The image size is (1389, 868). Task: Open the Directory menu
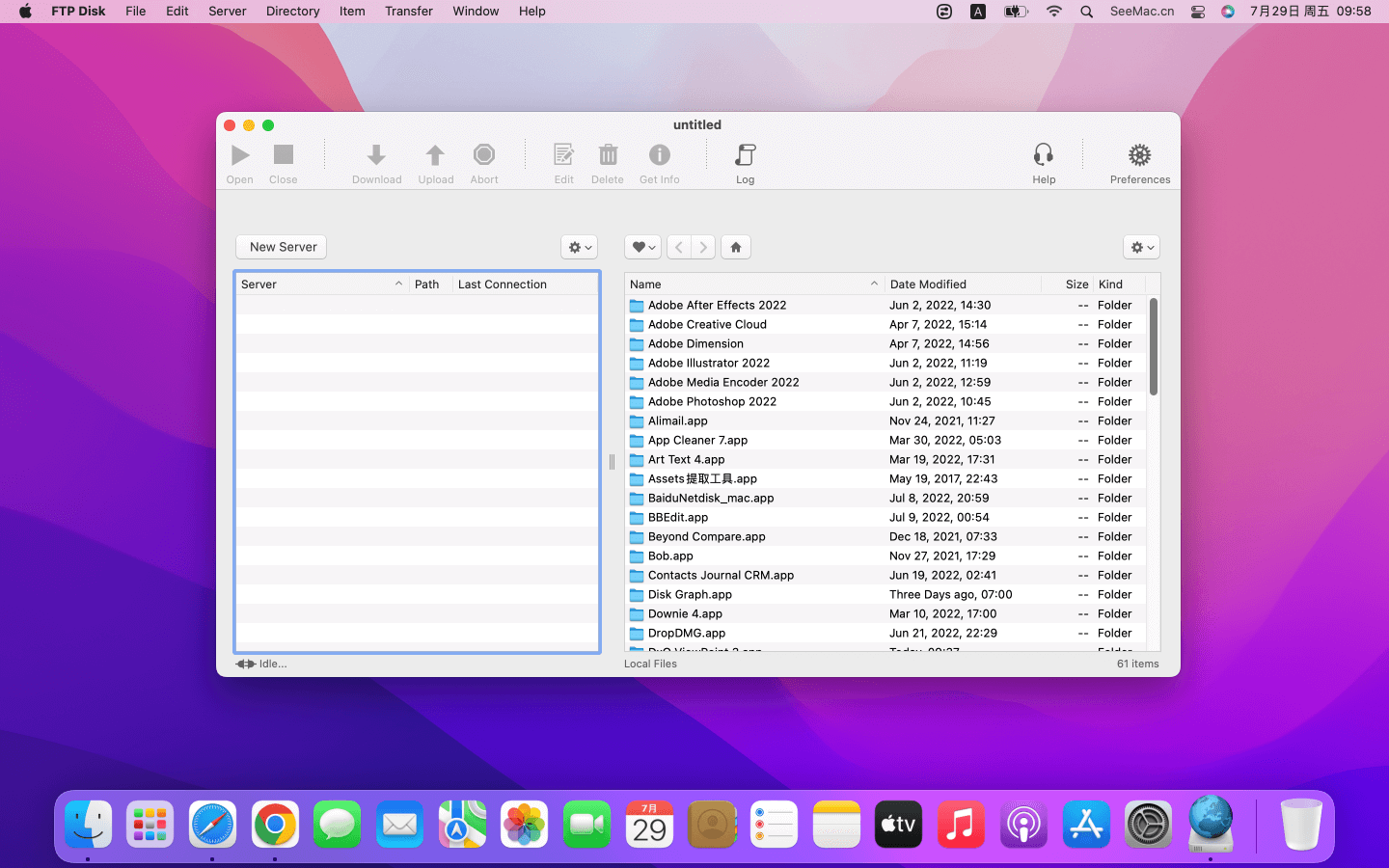point(292,12)
